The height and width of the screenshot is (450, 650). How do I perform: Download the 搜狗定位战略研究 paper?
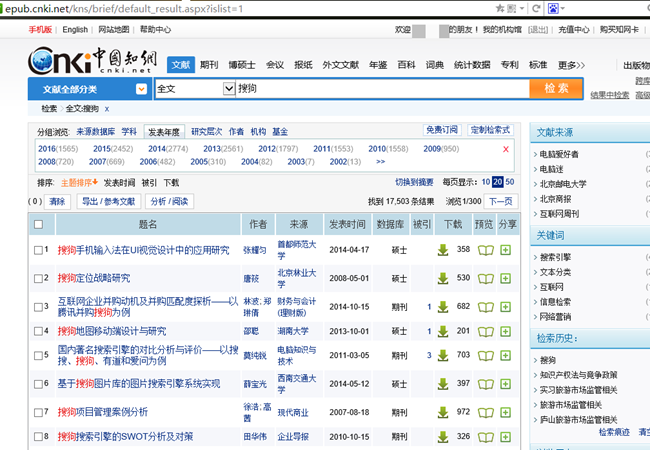pos(443,278)
